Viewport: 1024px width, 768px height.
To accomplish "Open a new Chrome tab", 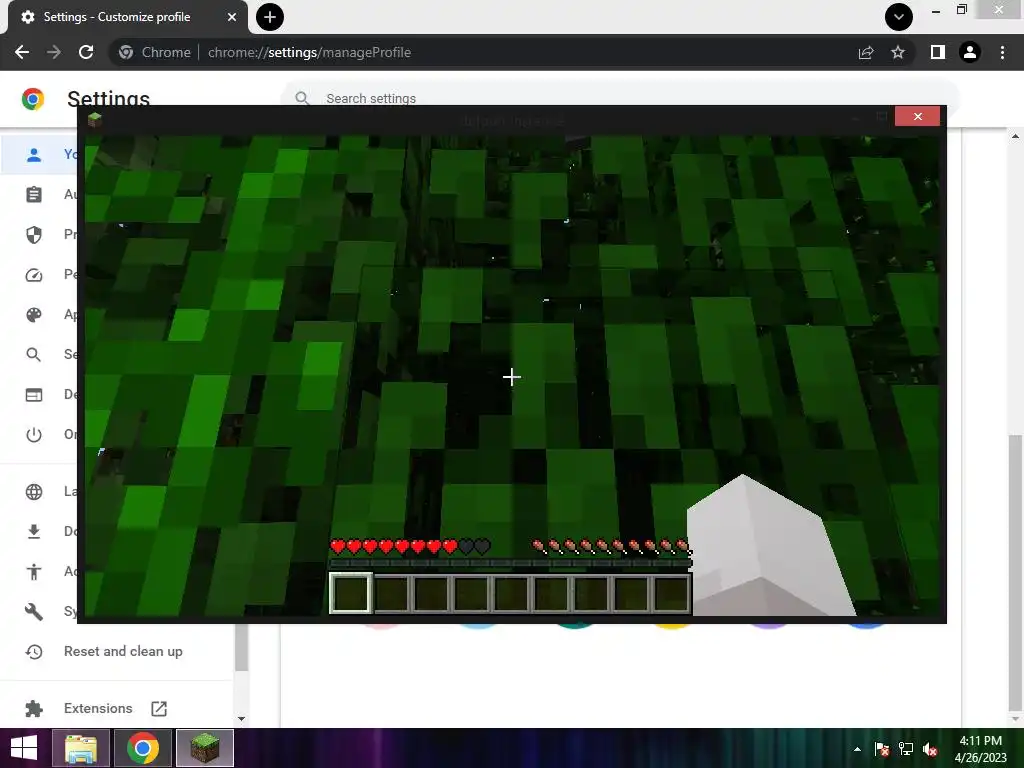I will (x=270, y=17).
